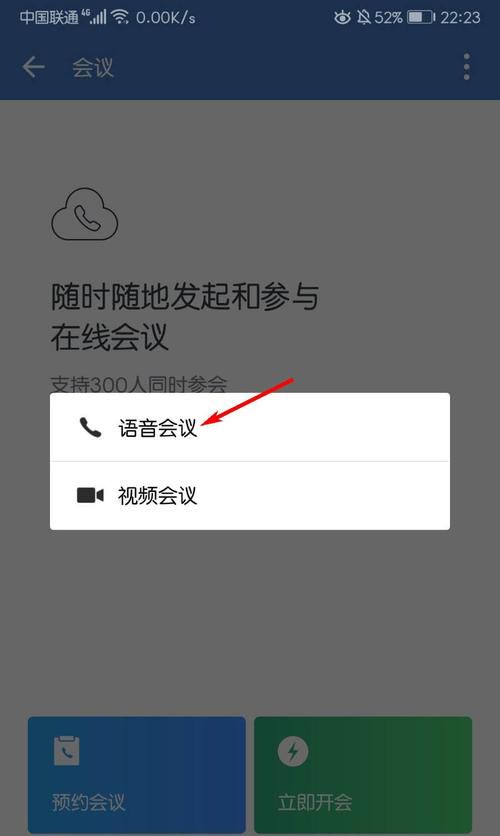Tap the clipboard phone icon on blue card
Screen dimensions: 500x836
(x=67, y=751)
